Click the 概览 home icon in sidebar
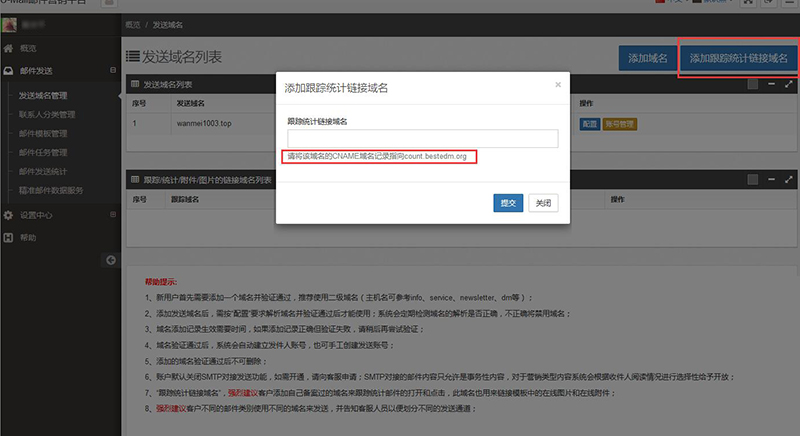800x436 pixels. click(9, 48)
